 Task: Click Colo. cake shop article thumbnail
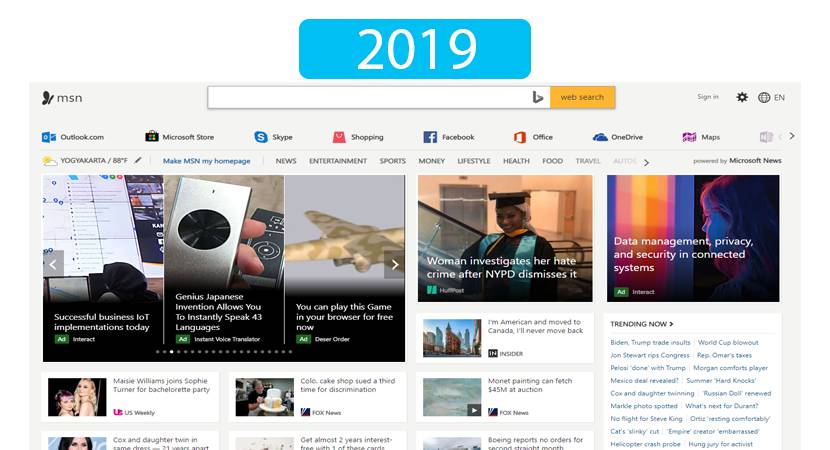pos(265,397)
